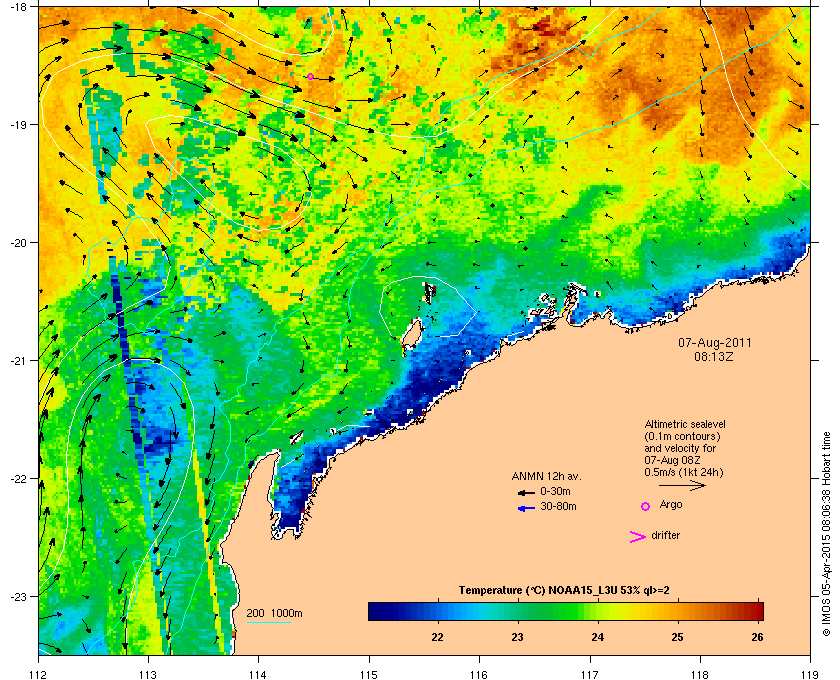The width and height of the screenshot is (840, 680).
Task: Click the latitude axis label -21
Action: click(19, 361)
